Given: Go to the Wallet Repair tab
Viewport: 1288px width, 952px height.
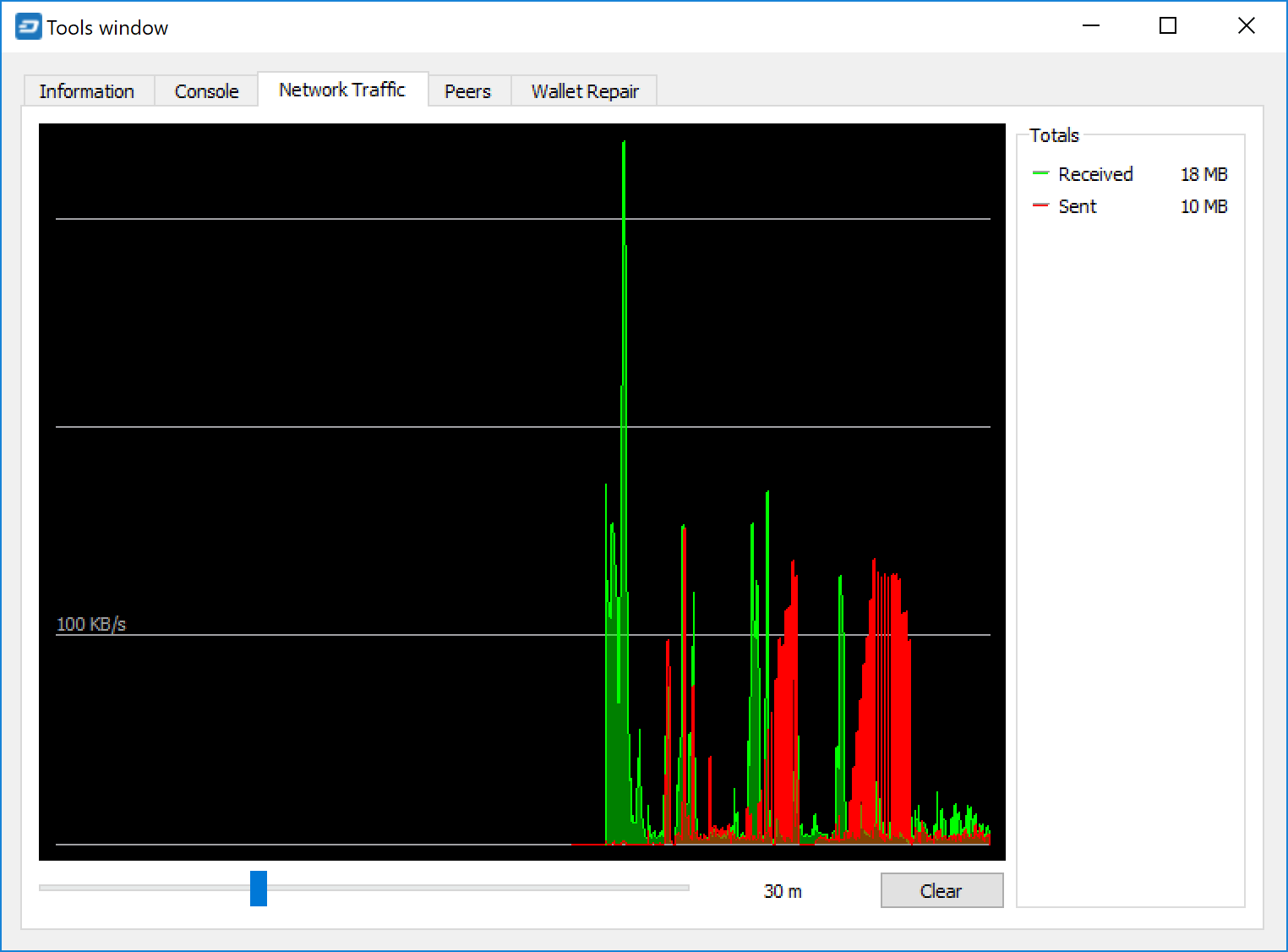Looking at the screenshot, I should 585,91.
